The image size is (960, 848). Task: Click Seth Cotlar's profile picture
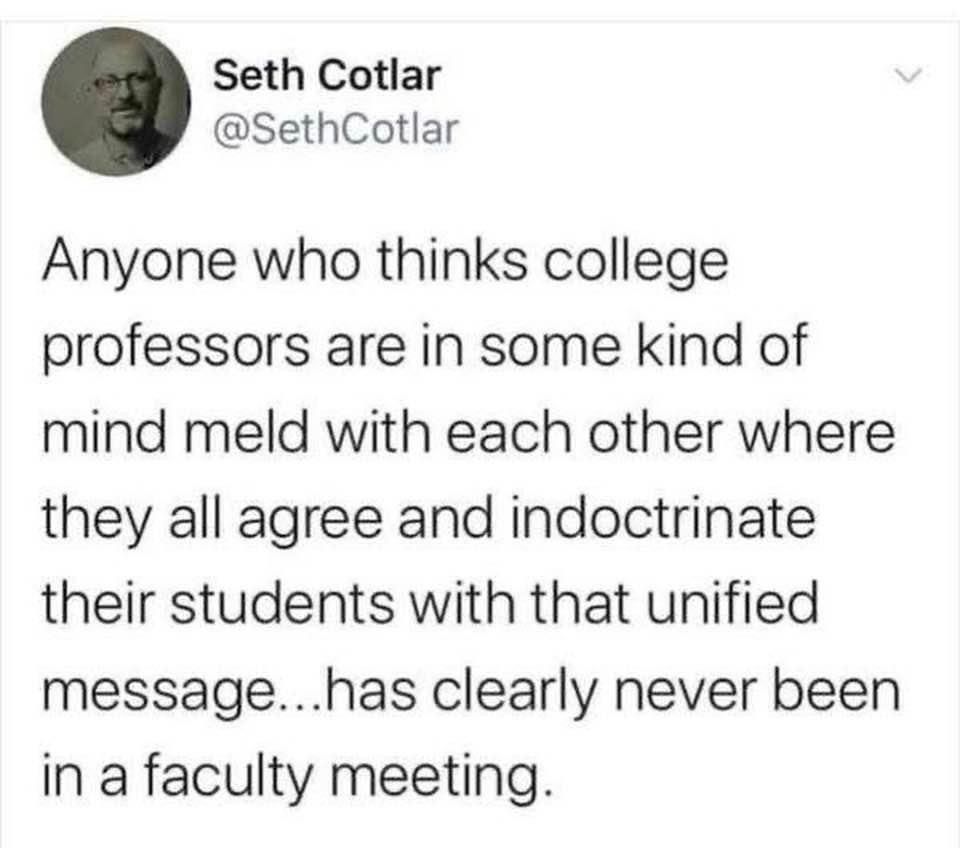[118, 100]
